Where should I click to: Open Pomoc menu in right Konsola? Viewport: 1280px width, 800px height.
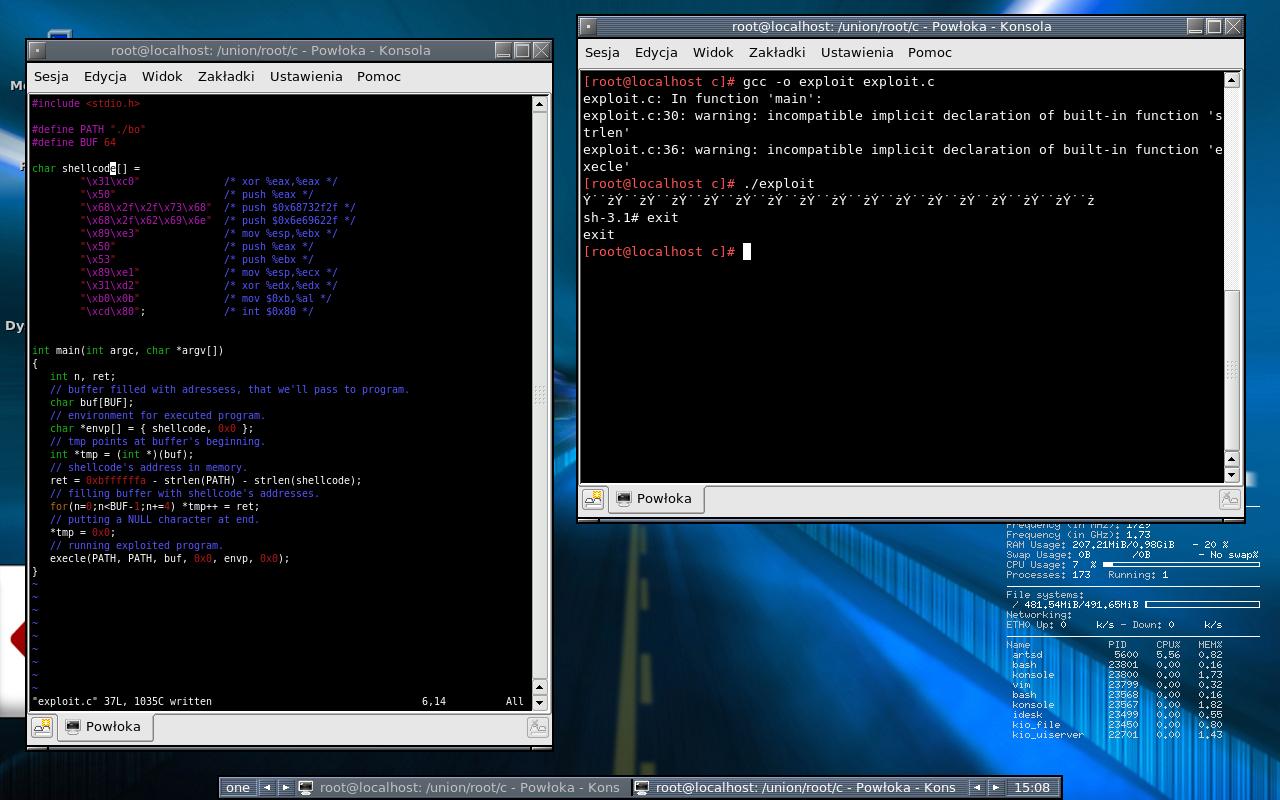tap(930, 52)
